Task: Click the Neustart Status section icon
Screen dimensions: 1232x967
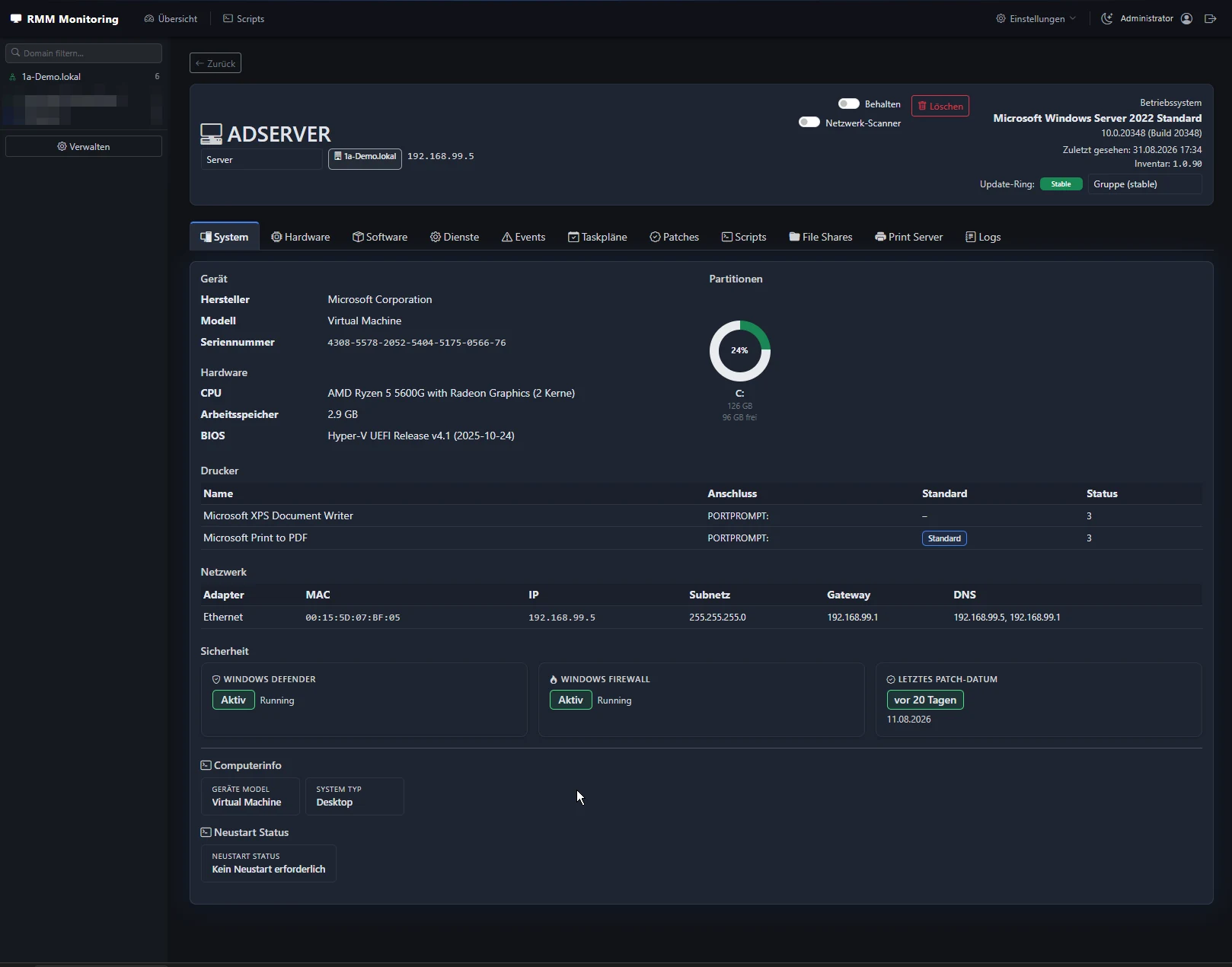Action: (206, 832)
